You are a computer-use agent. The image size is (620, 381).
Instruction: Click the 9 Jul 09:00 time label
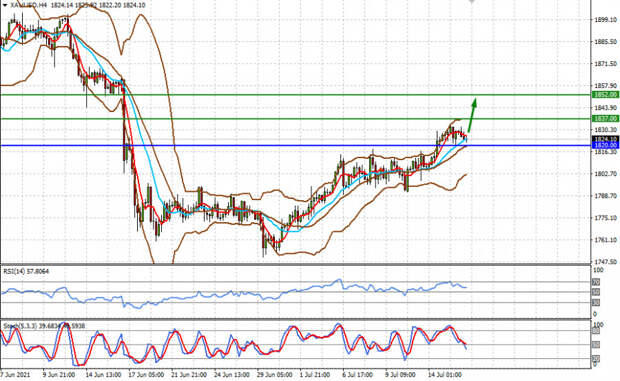[400, 375]
